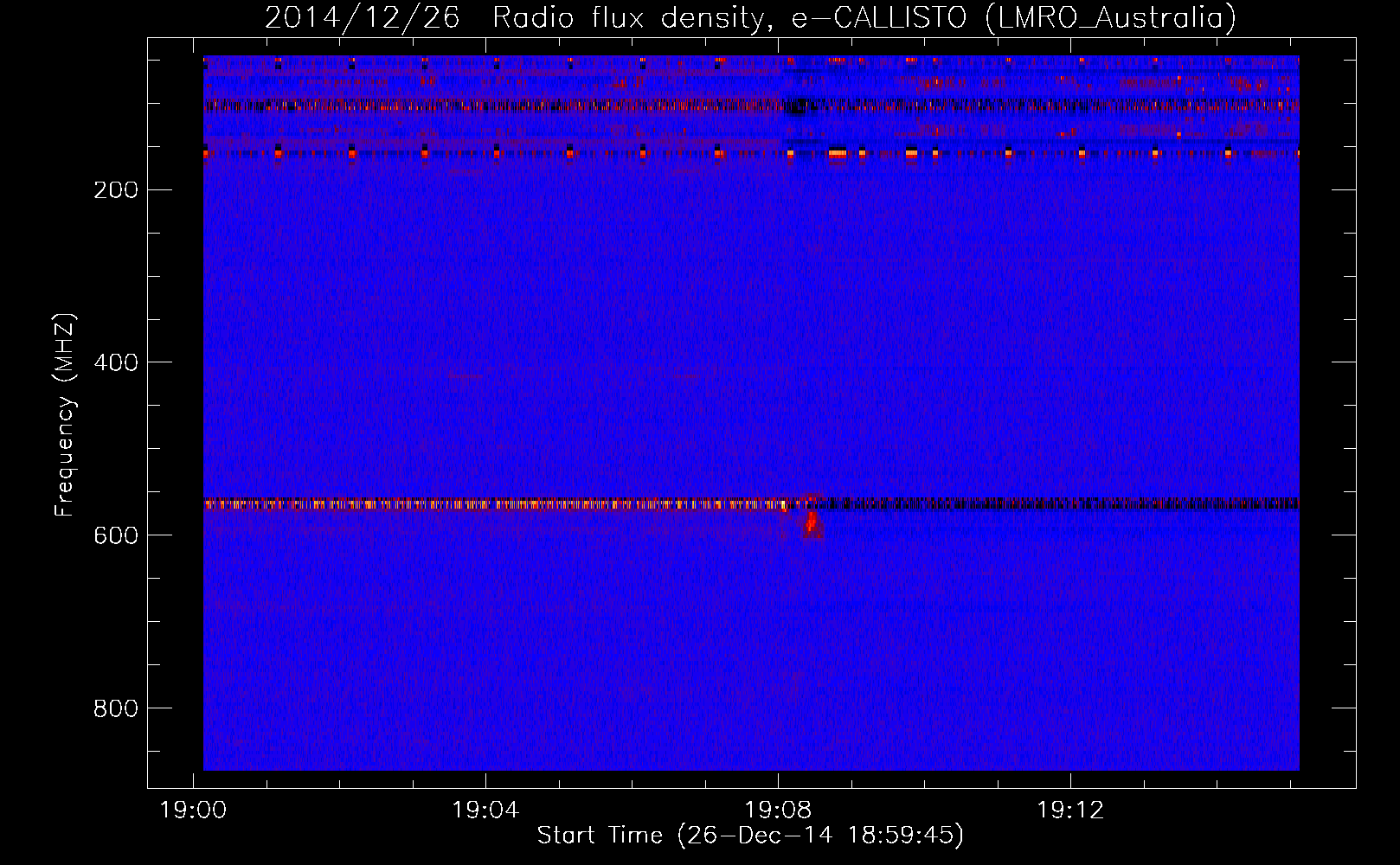Click the red burst feature near 600 MHz
The image size is (1400, 865).
click(x=812, y=522)
